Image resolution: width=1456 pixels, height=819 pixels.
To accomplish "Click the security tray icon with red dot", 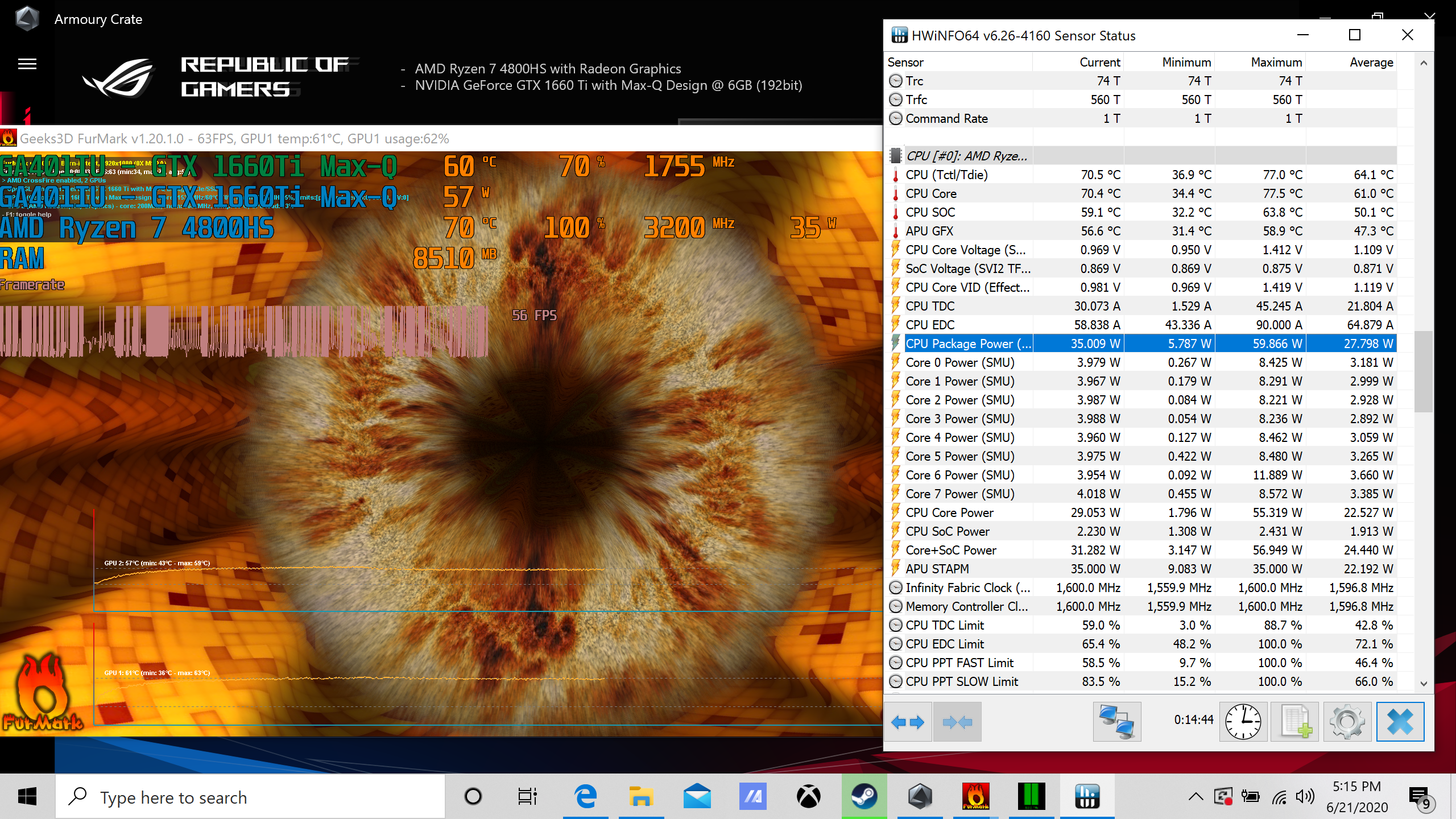I will click(x=1223, y=796).
